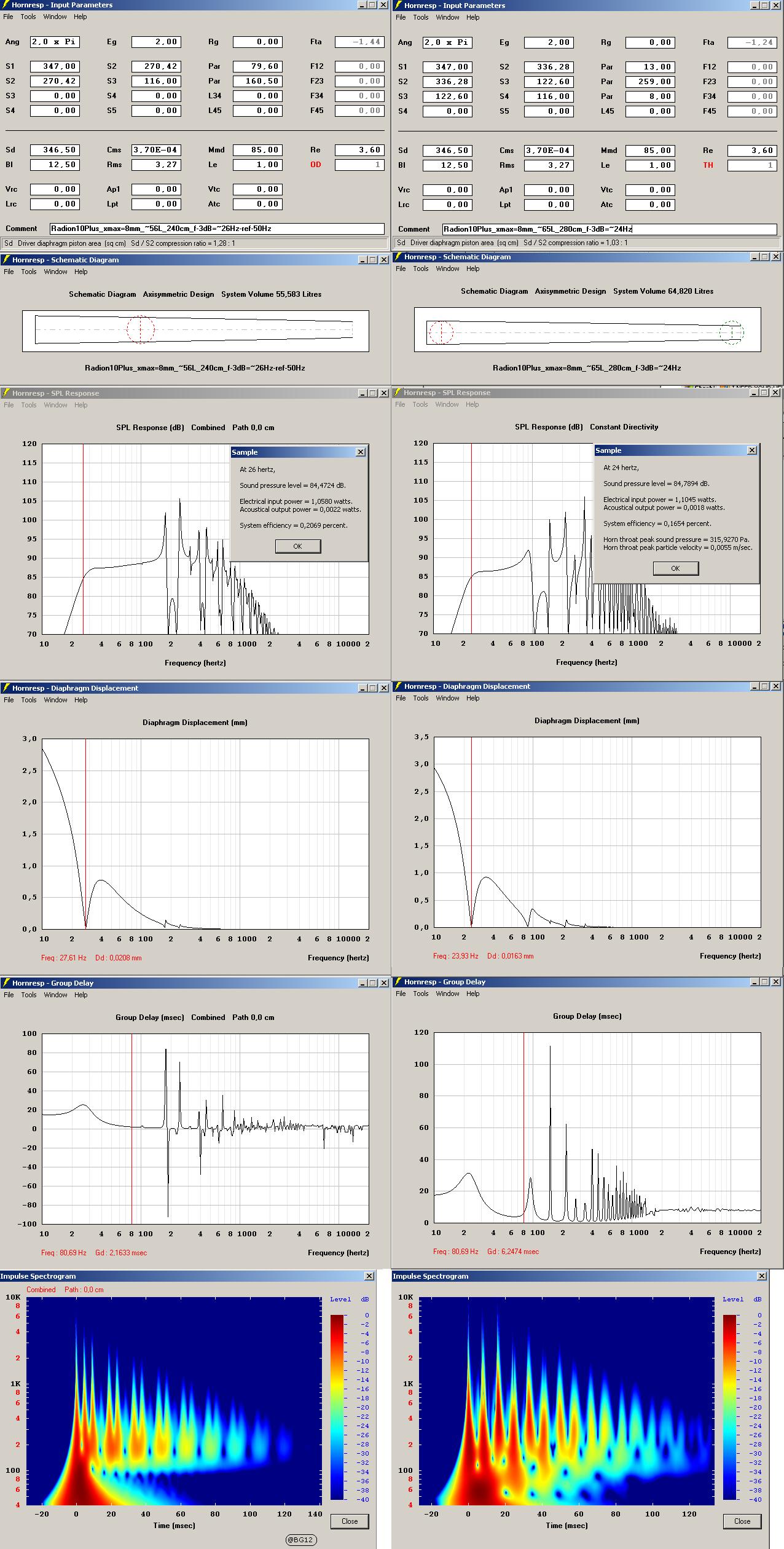Click Comment field in right Input Parameters

pos(610,229)
